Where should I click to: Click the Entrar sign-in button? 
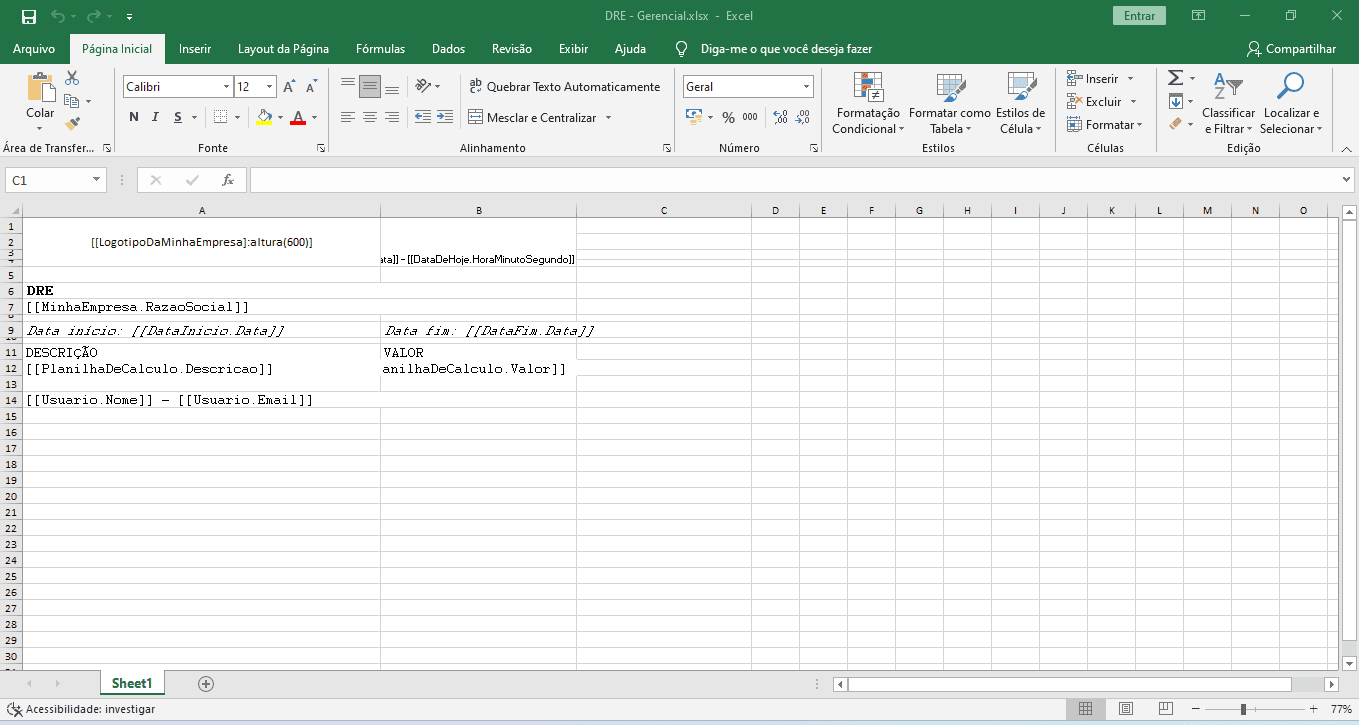coord(1139,16)
